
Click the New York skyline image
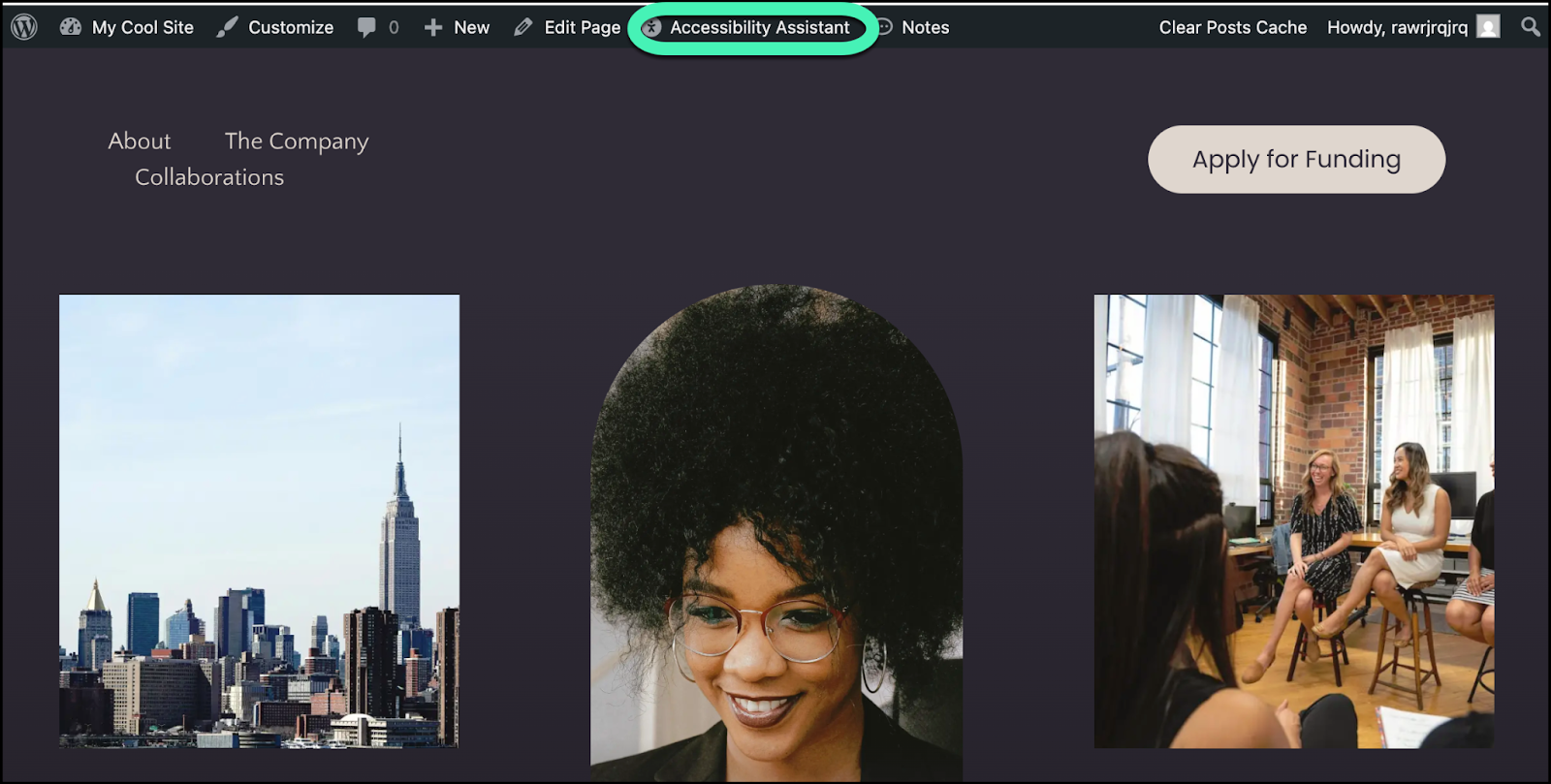click(x=259, y=521)
